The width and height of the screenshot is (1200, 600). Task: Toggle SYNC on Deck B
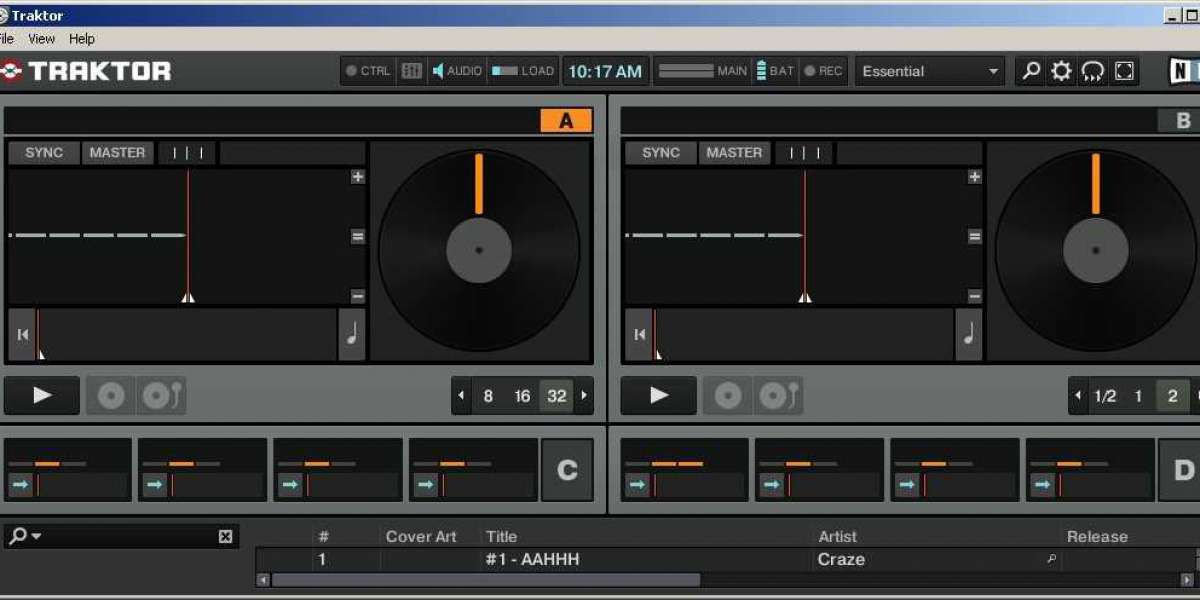(661, 153)
